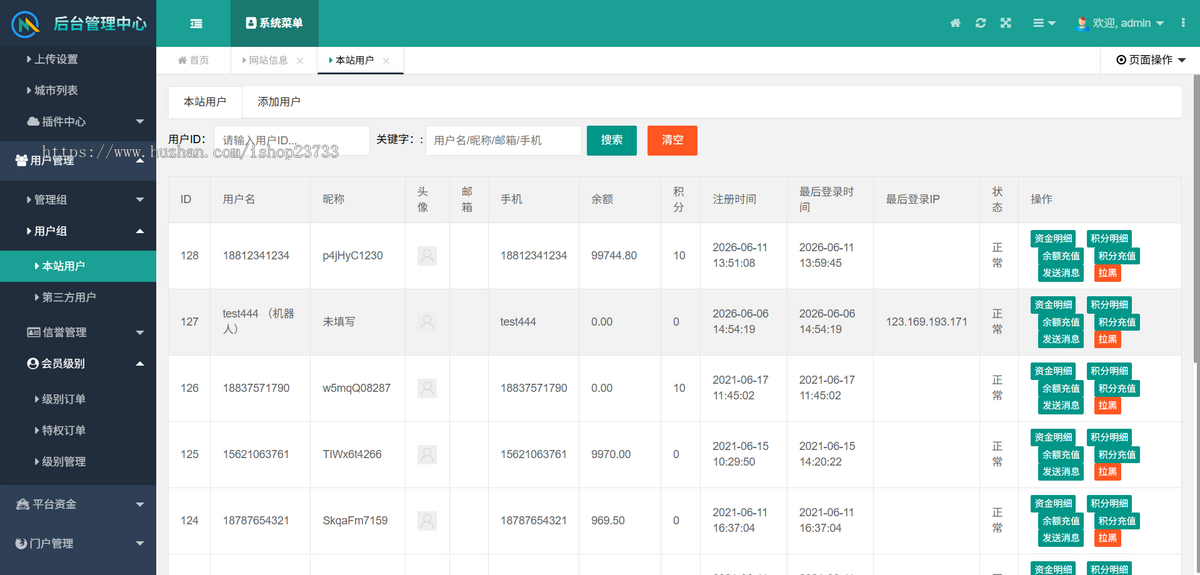Toggle fullscreen with the expand arrows icon
The width and height of the screenshot is (1200, 575).
(x=1006, y=23)
